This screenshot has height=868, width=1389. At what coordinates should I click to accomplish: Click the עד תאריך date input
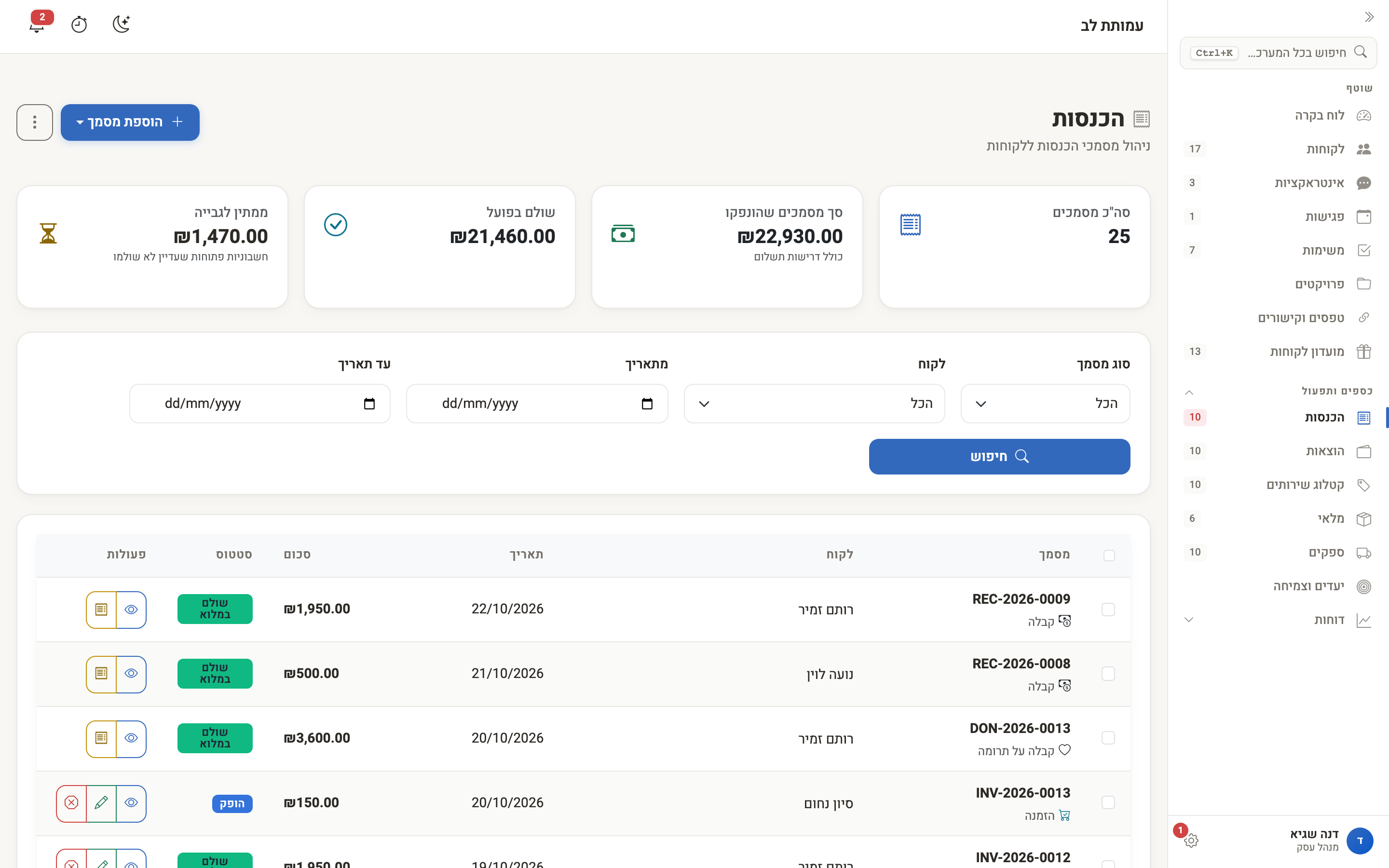(260, 404)
